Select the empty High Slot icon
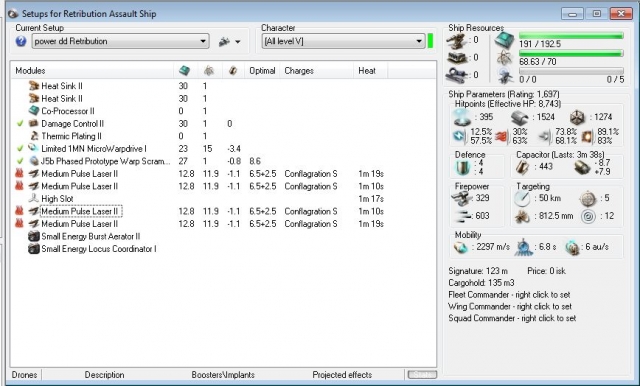 (x=34, y=199)
